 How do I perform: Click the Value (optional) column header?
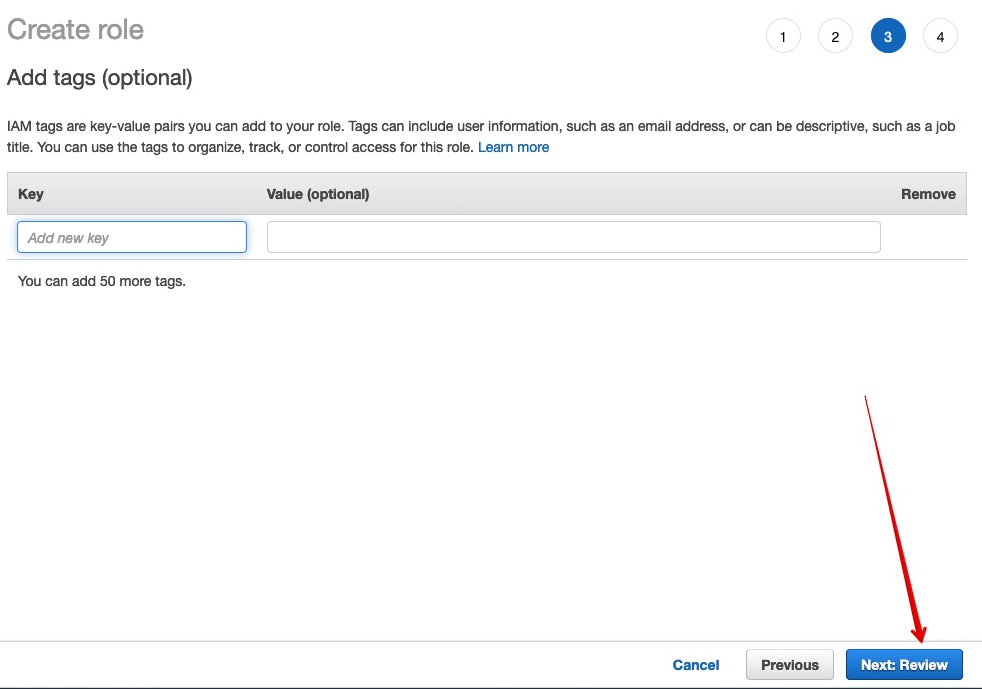[x=318, y=194]
